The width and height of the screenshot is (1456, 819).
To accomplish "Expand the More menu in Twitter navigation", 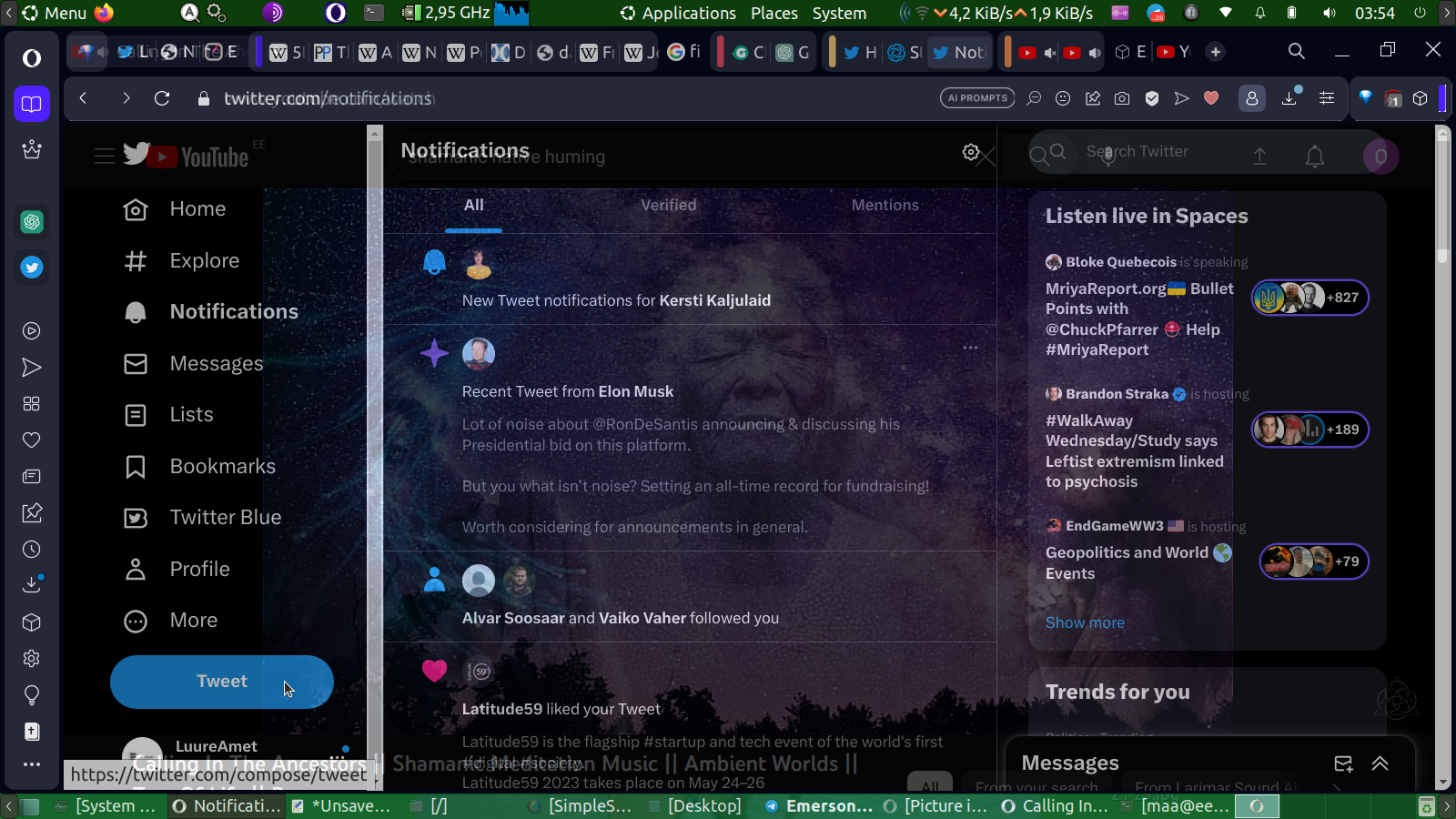I will [x=170, y=621].
